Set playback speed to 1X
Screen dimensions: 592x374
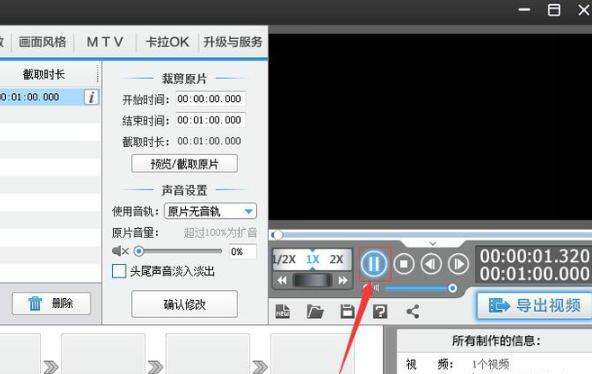[313, 259]
